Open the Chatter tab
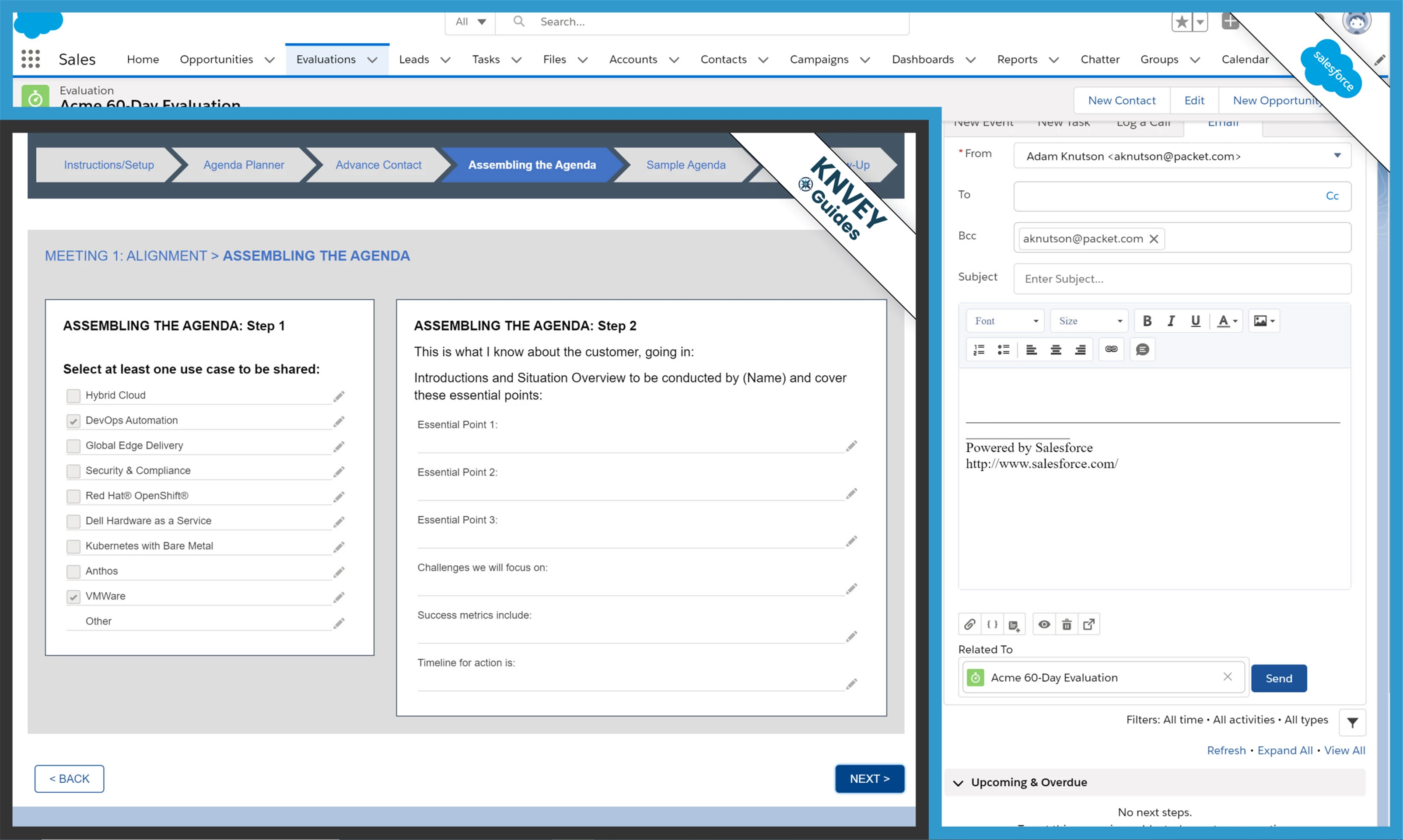This screenshot has height=840, width=1403. (x=1100, y=59)
